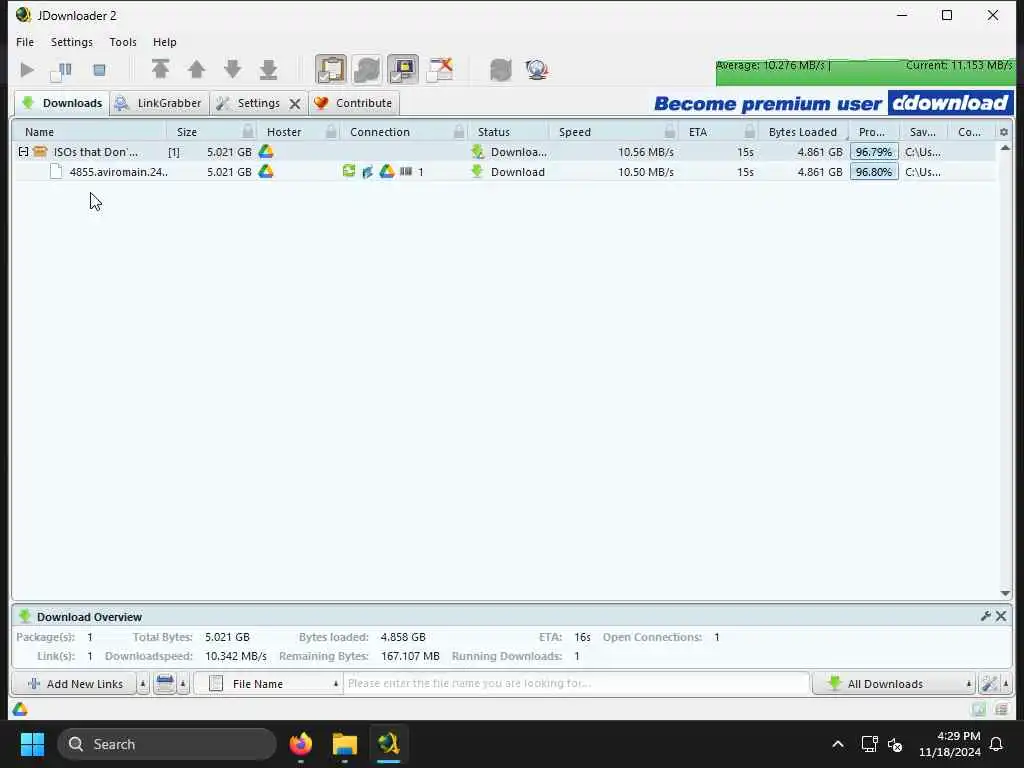Click file progress bar showing 96.80%
The width and height of the screenshot is (1024, 768).
(874, 172)
